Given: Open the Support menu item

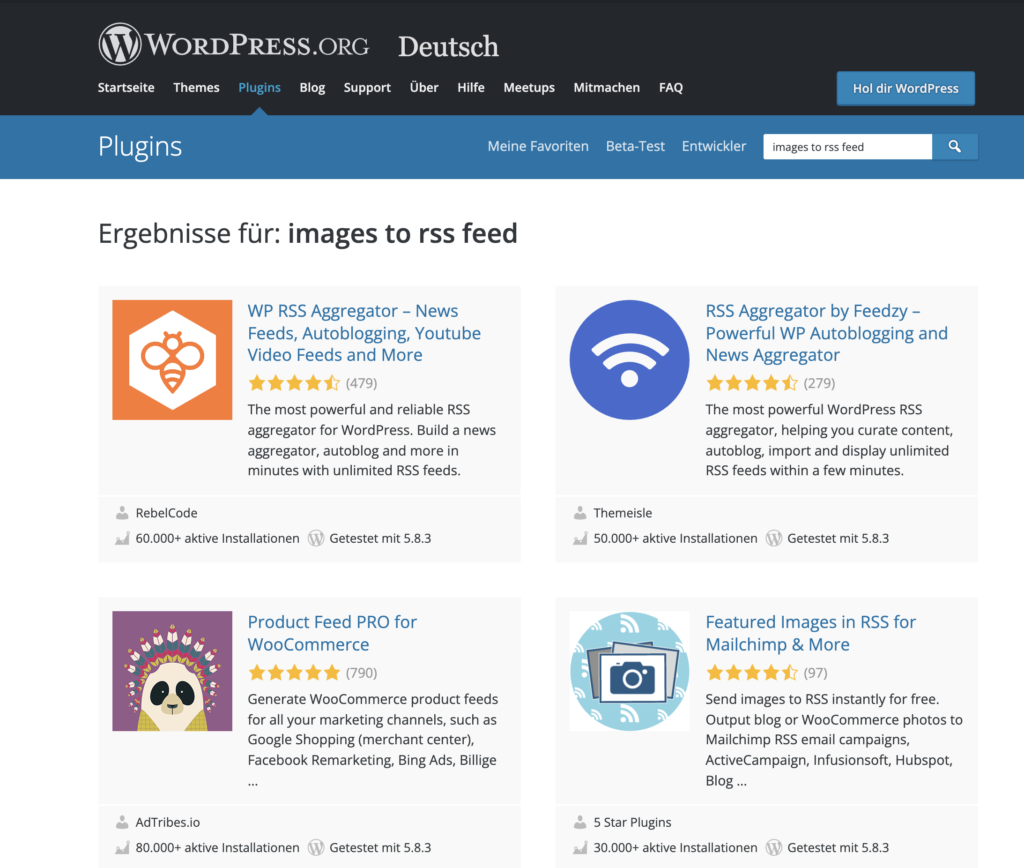Looking at the screenshot, I should [367, 88].
